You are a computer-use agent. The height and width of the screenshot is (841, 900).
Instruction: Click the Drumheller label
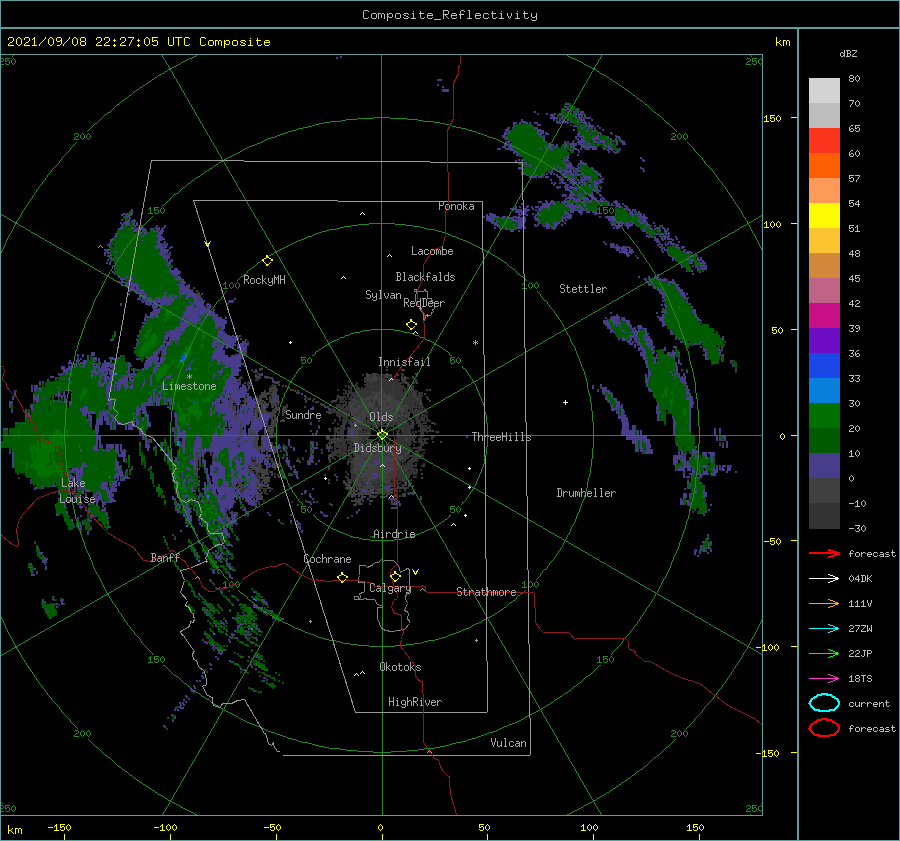tap(586, 493)
